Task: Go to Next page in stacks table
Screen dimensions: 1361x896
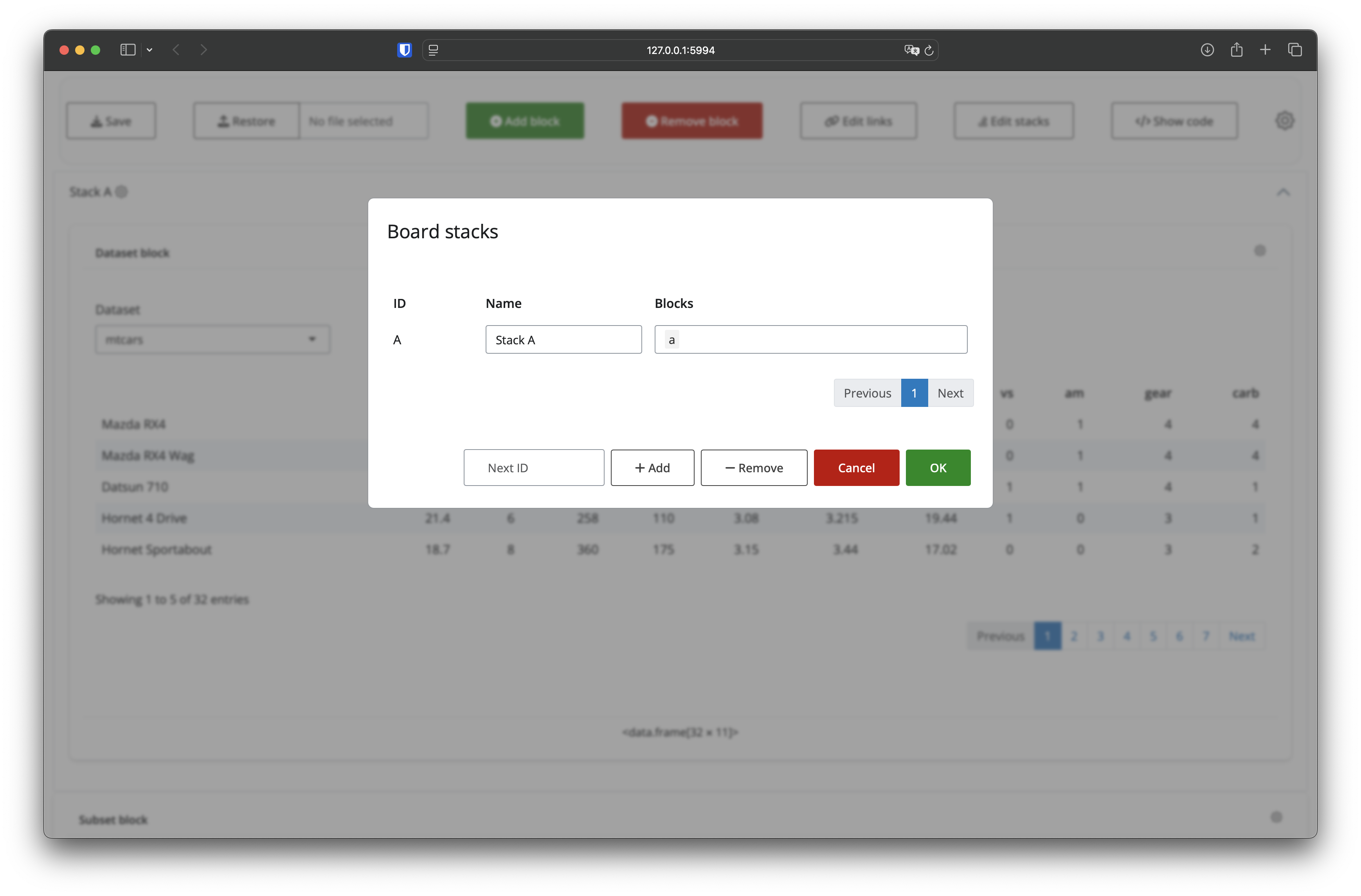Action: (950, 393)
